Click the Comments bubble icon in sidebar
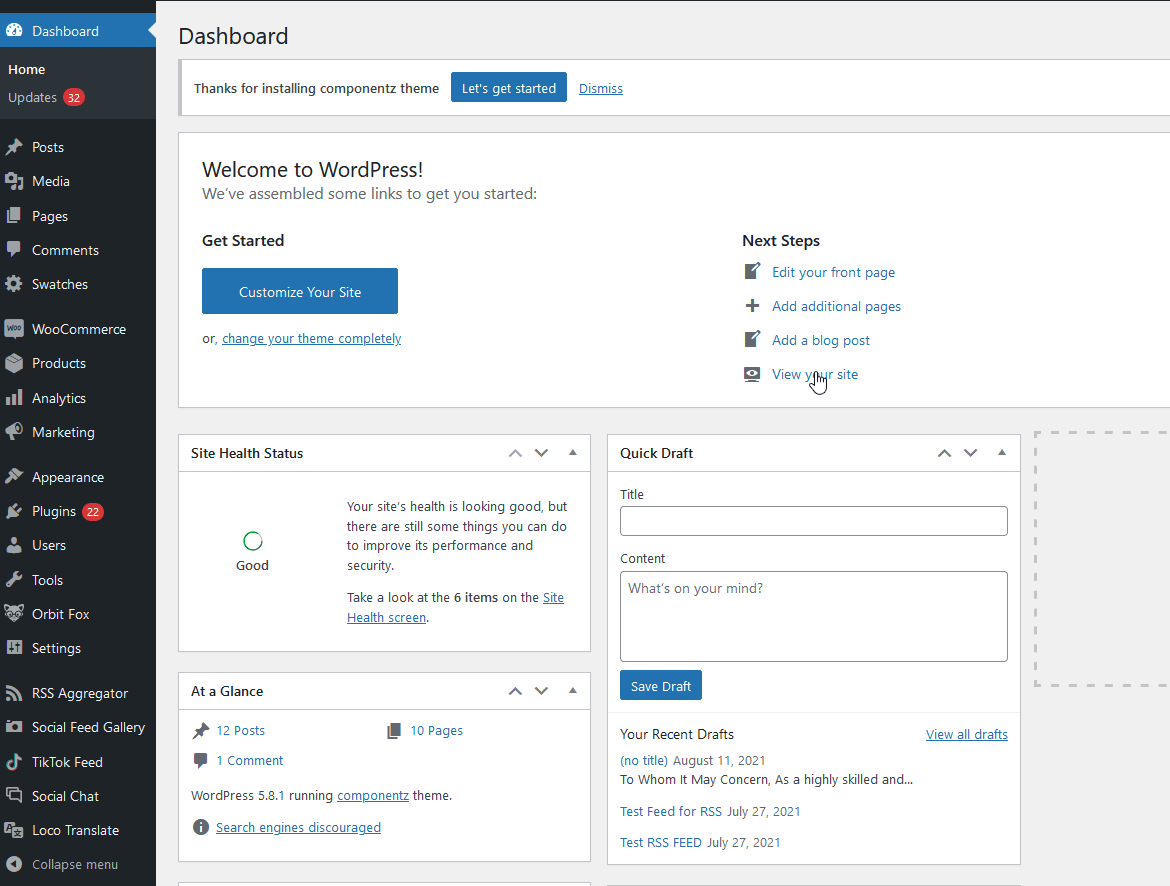1170x886 pixels. (14, 250)
